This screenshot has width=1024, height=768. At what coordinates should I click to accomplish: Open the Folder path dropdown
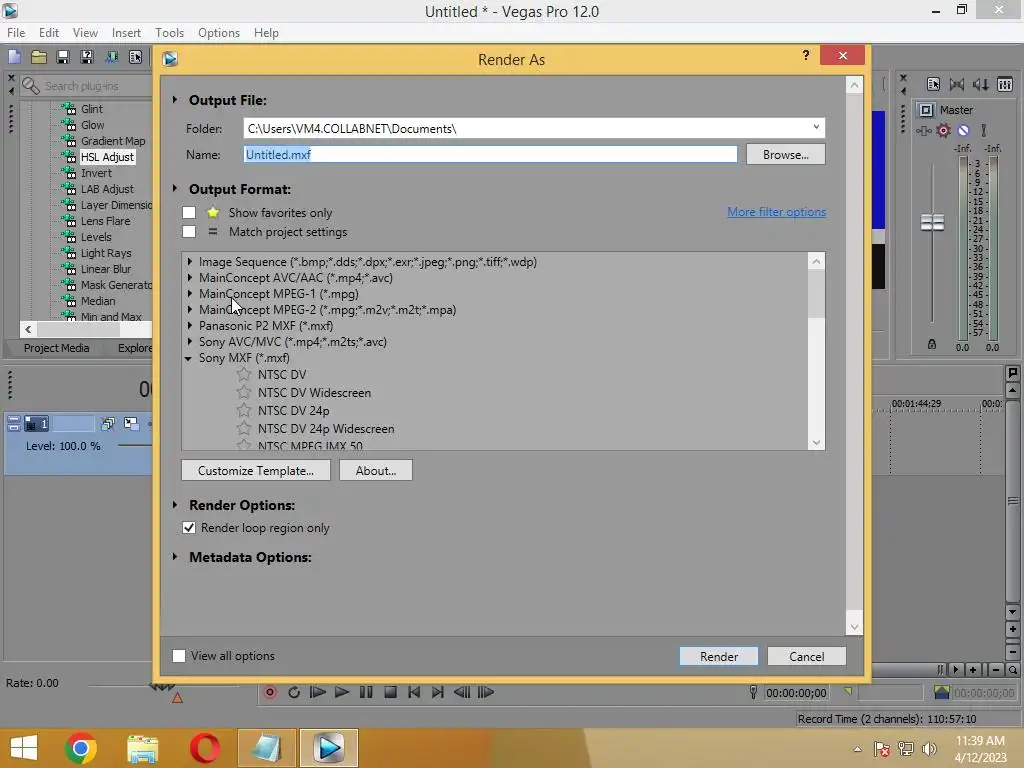click(816, 128)
